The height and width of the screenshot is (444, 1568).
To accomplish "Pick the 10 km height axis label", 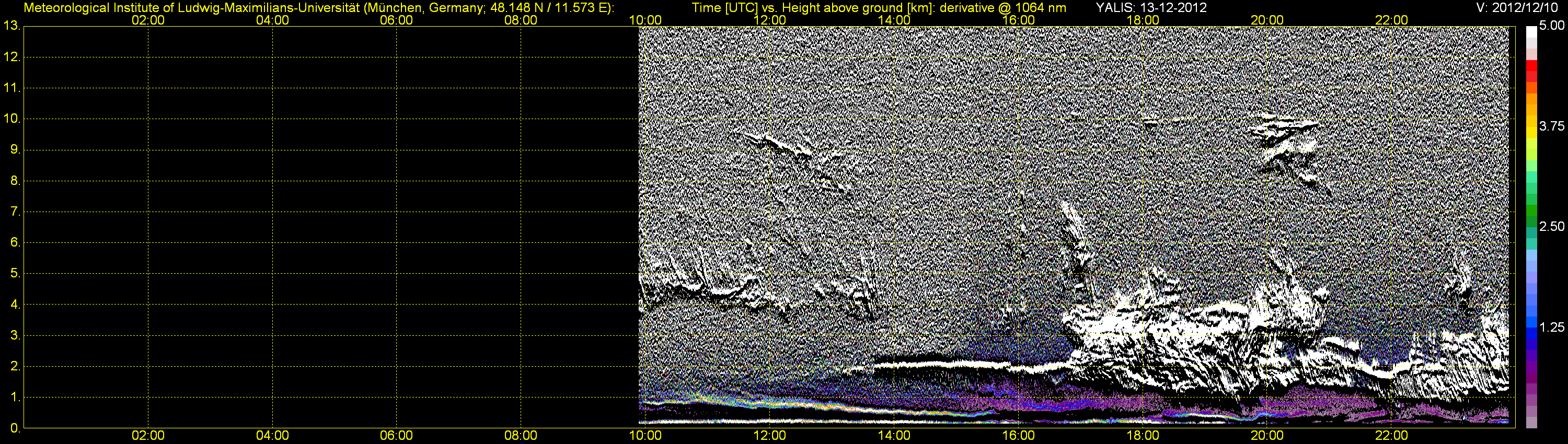I will [11, 119].
